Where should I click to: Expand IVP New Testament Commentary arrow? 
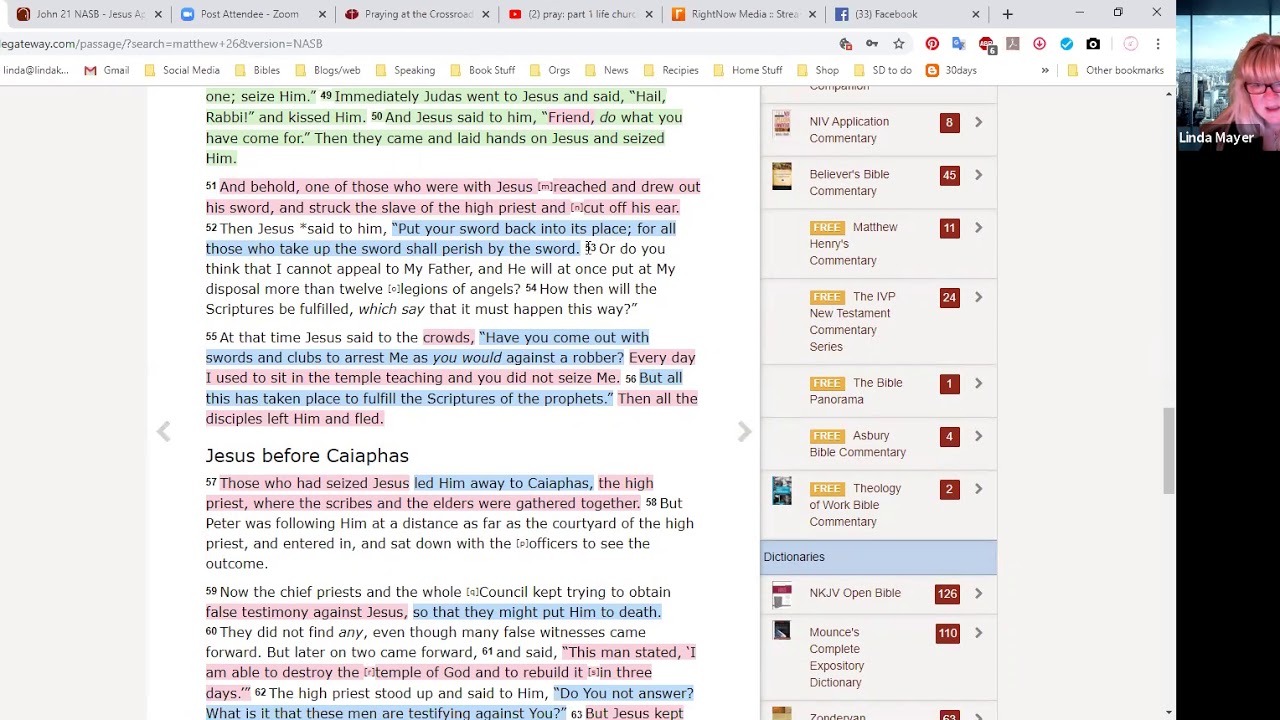coord(978,297)
